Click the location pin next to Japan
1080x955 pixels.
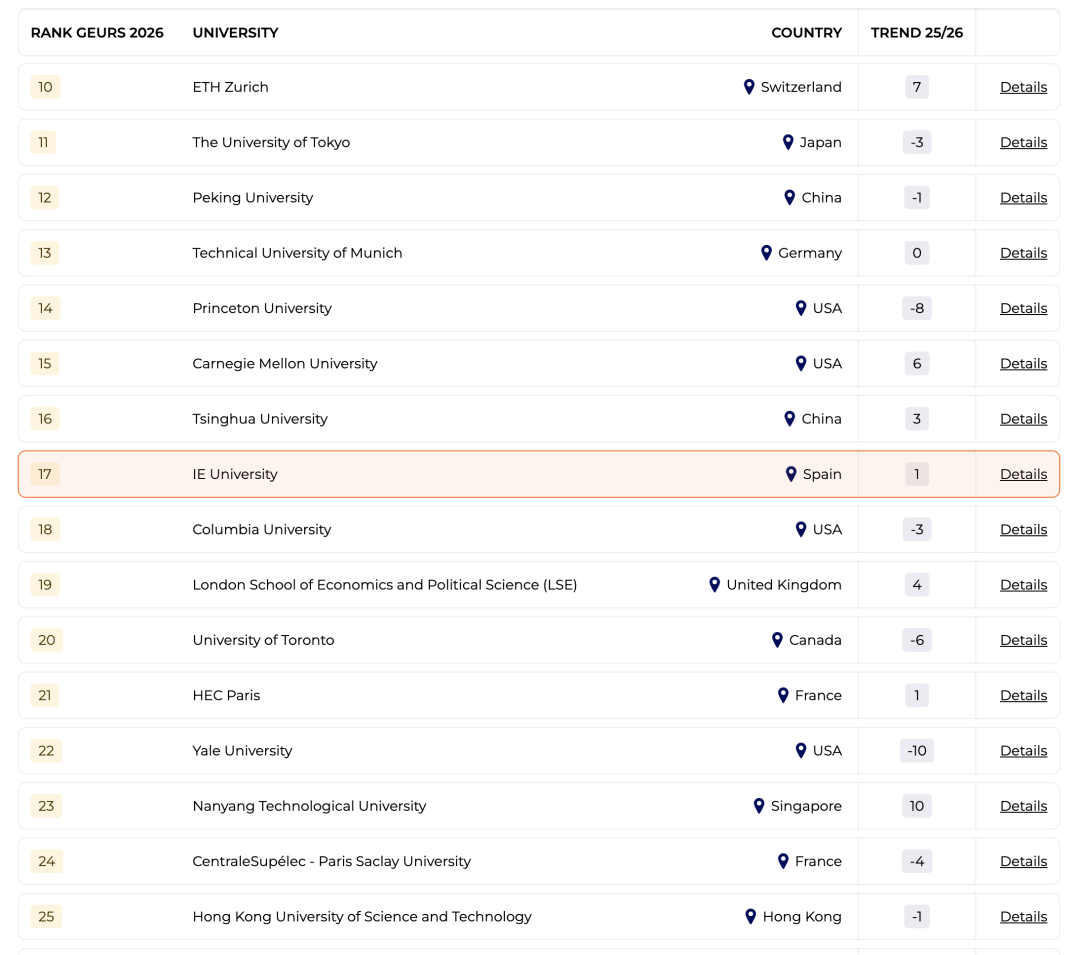coord(788,142)
